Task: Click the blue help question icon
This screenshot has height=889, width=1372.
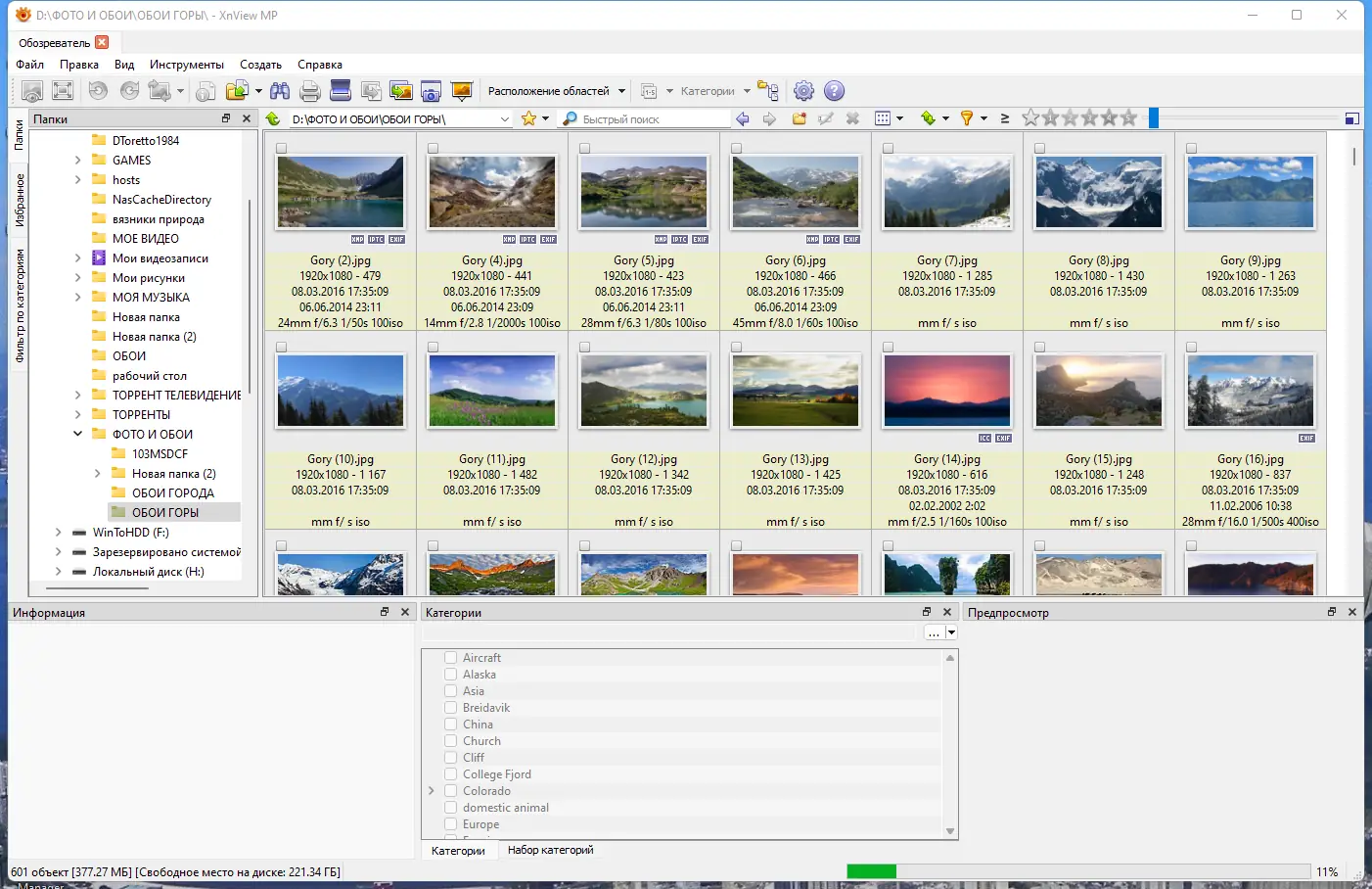Action: click(x=834, y=91)
